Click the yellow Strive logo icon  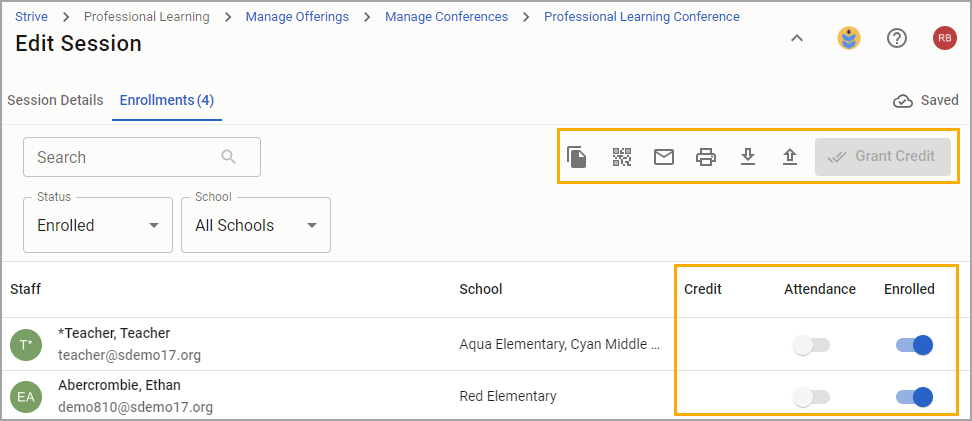coord(849,38)
